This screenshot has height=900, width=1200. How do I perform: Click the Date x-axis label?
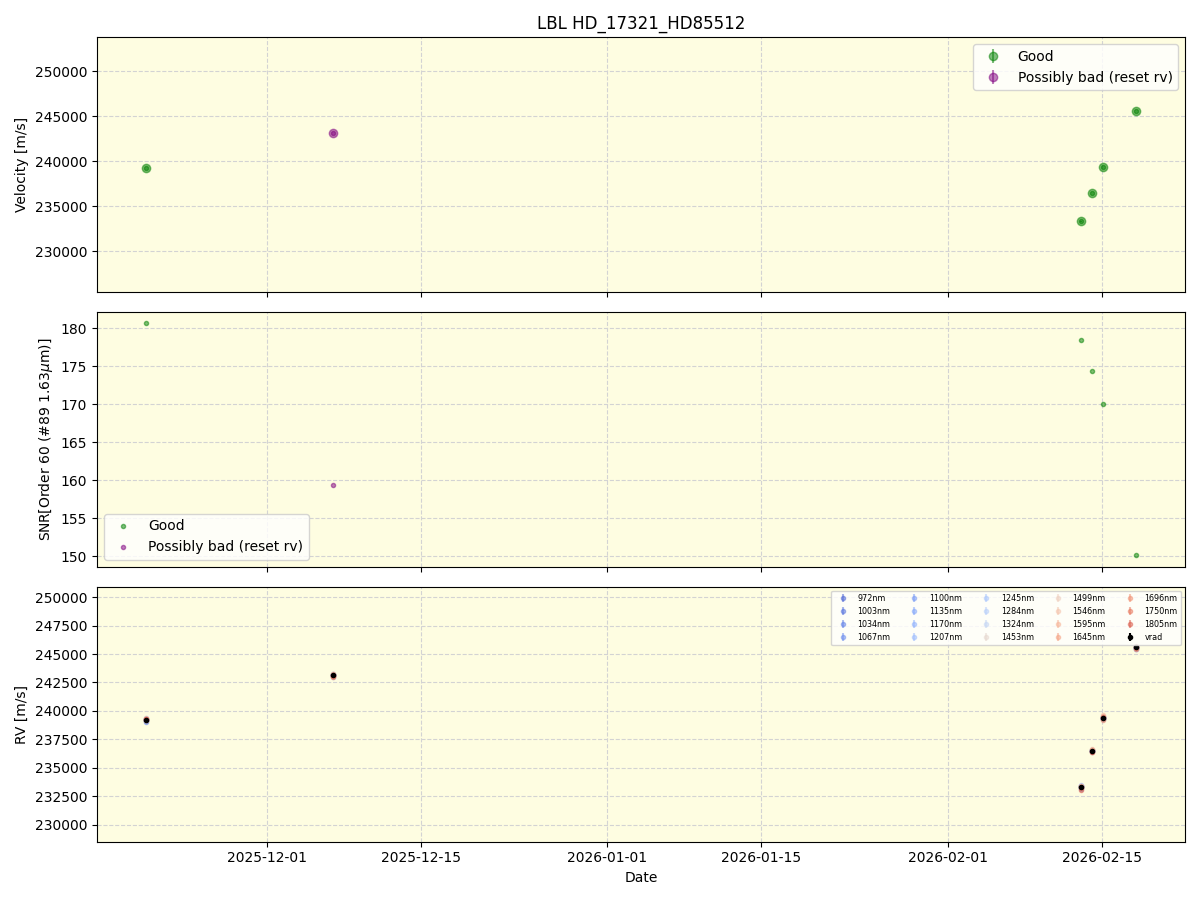pyautogui.click(x=641, y=877)
